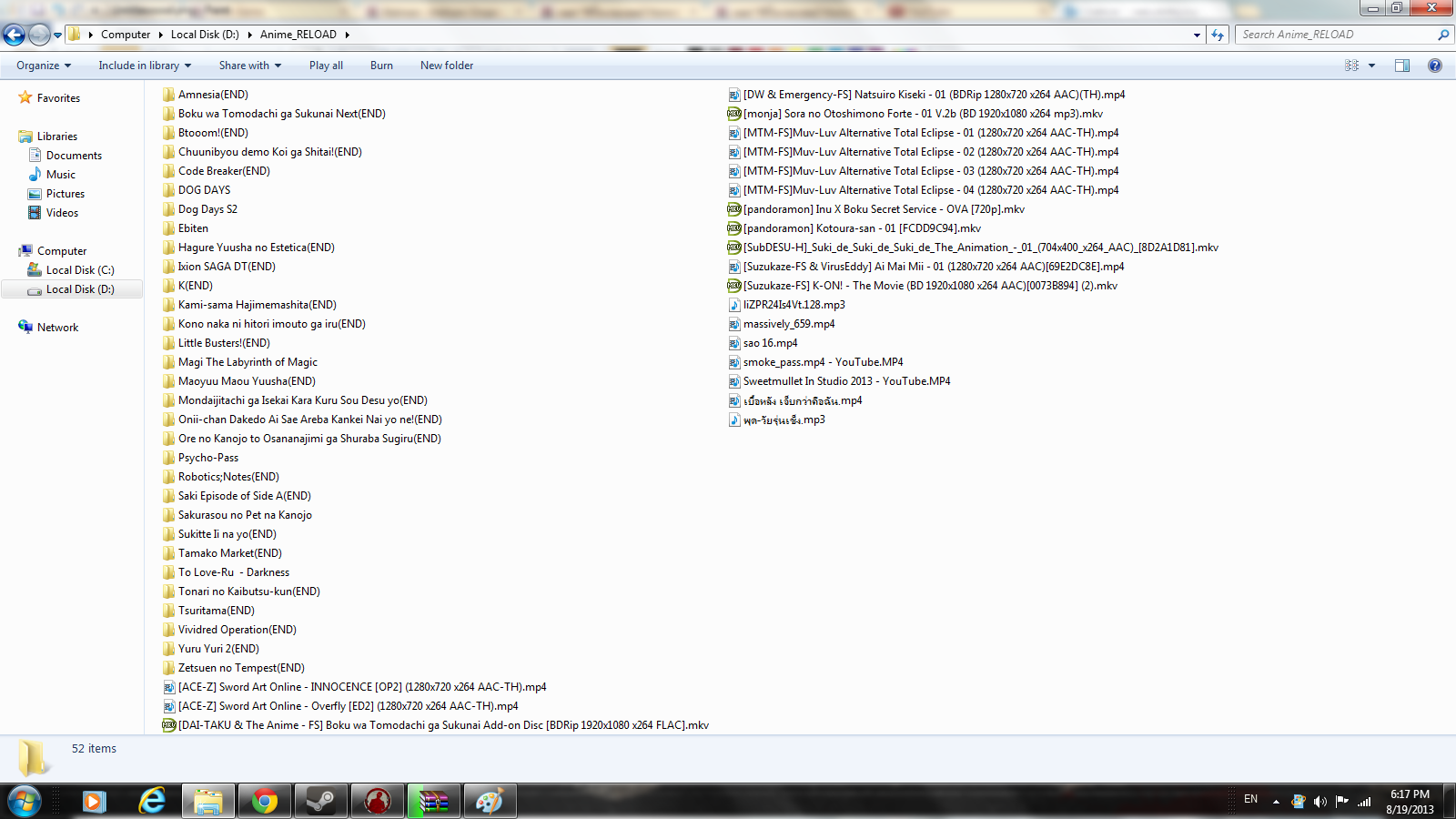Select the Inu X Boku Secret Service mkv icon
This screenshot has height=819, width=1456.
[x=734, y=209]
